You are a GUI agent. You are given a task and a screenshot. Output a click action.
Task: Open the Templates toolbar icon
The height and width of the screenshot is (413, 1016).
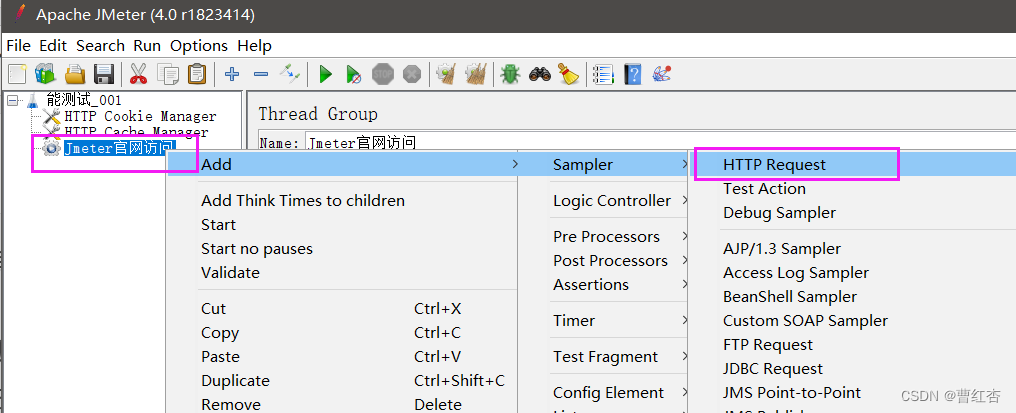coord(45,74)
